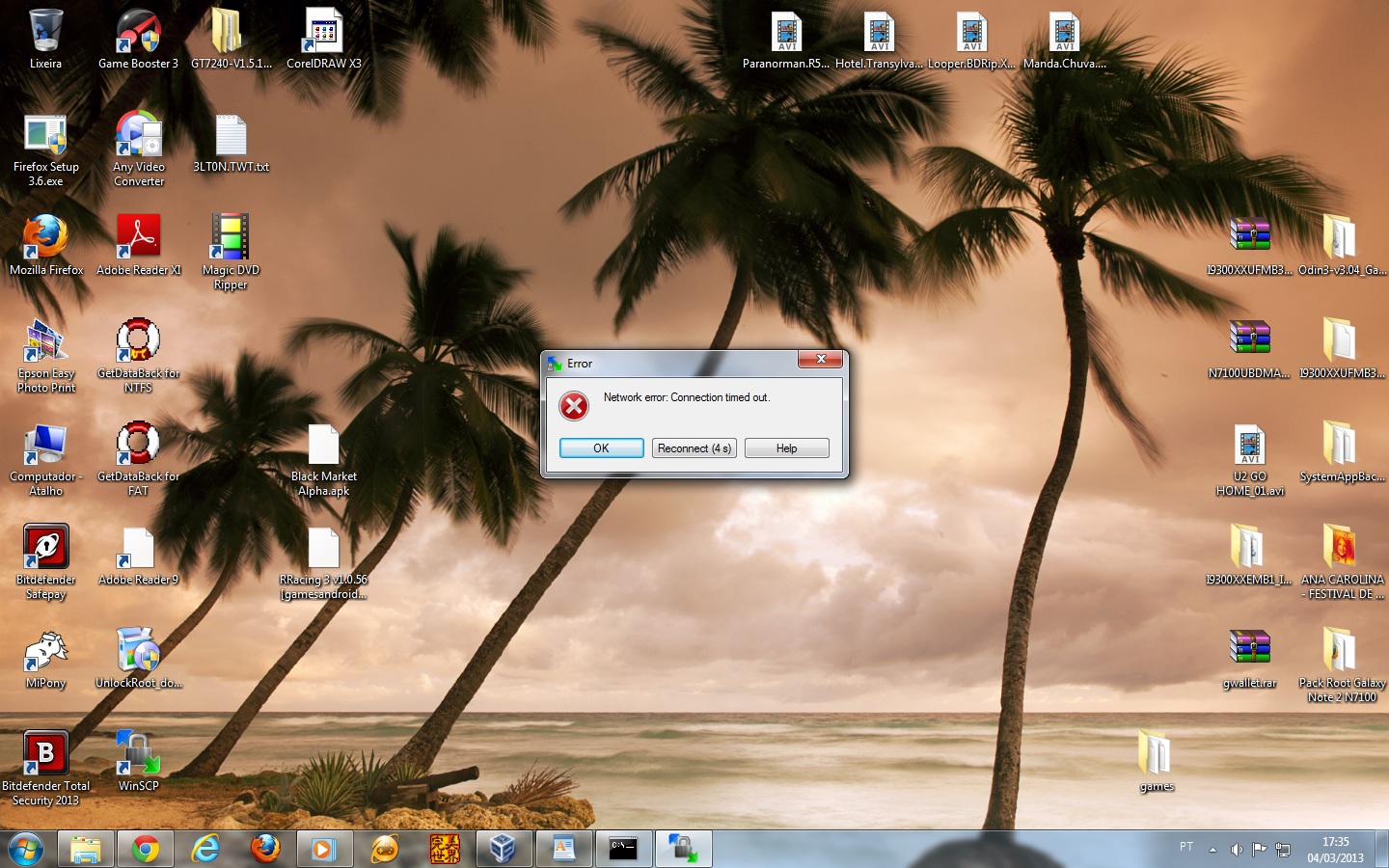Open the media player taskbar icon
This screenshot has height=868, width=1389.
pyautogui.click(x=325, y=849)
